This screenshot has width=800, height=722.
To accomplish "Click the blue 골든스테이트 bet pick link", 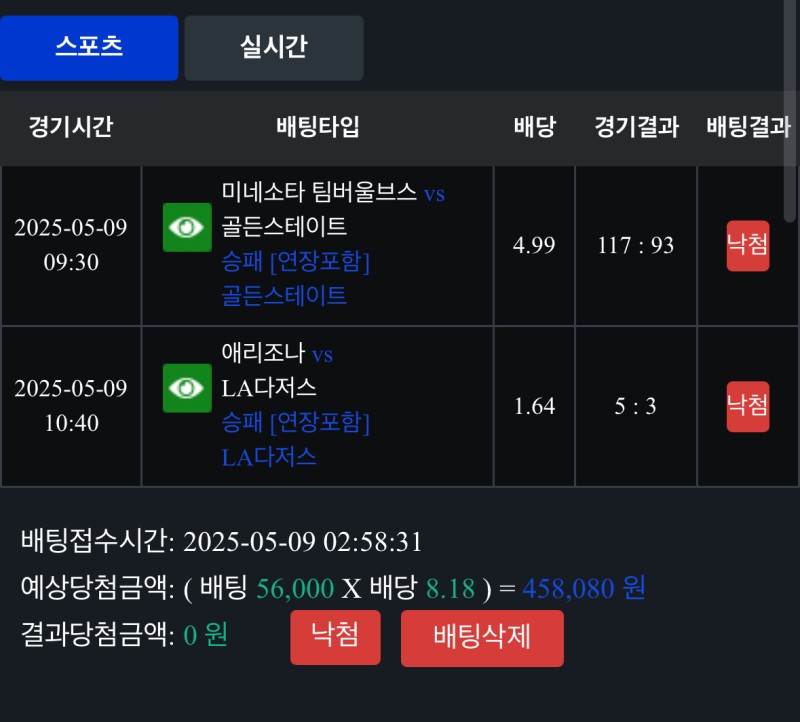I will coord(284,296).
